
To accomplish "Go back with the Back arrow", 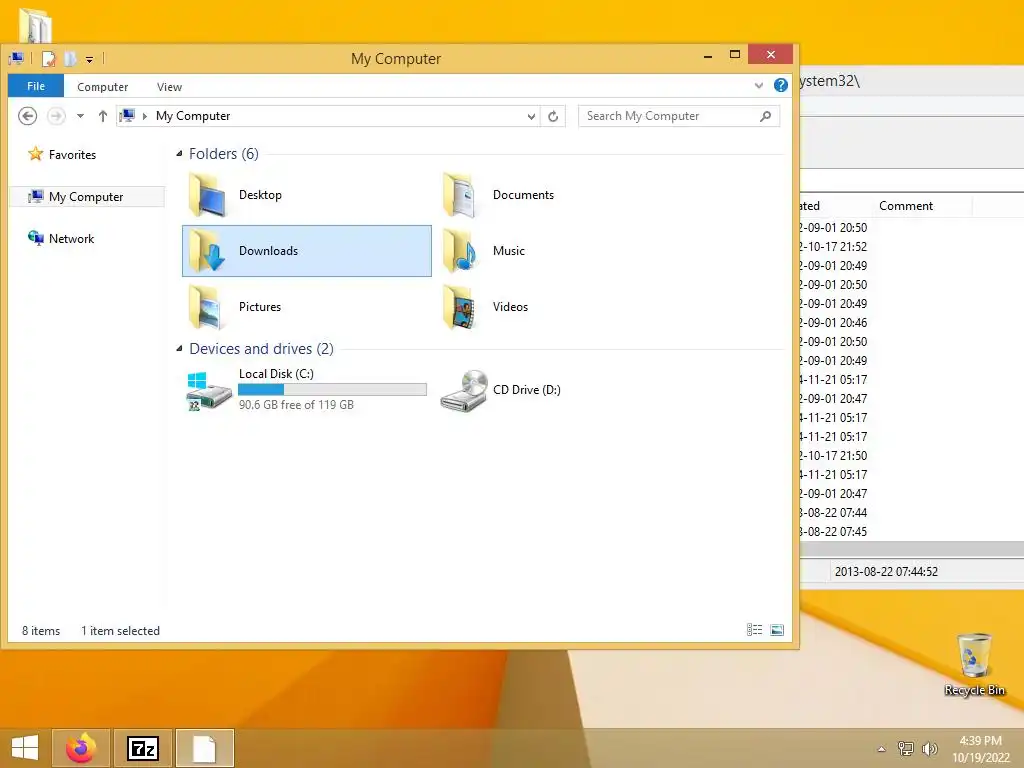I will pyautogui.click(x=27, y=116).
